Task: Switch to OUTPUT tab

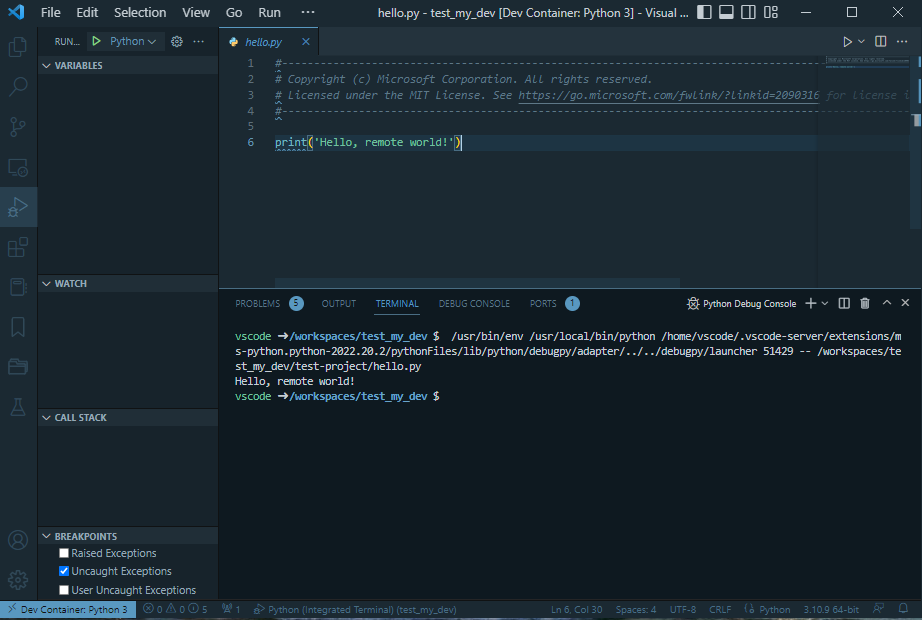Action: click(x=339, y=304)
